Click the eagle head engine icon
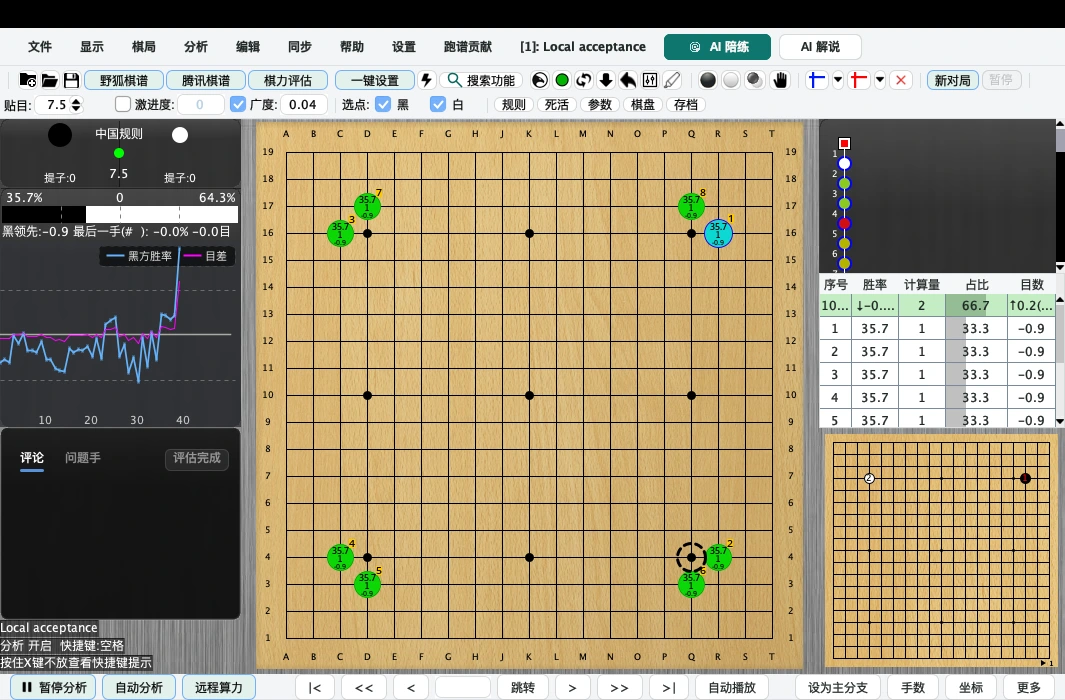Image resolution: width=1065 pixels, height=700 pixels. click(540, 80)
